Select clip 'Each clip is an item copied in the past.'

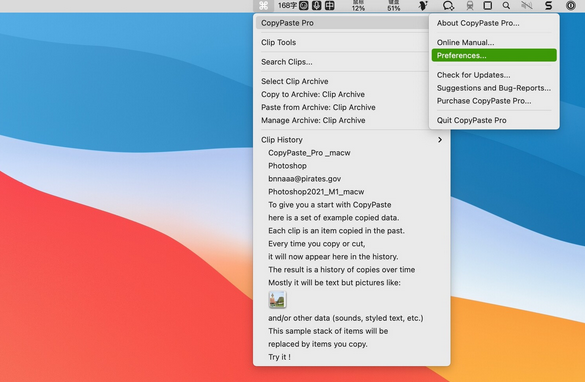[x=351, y=231]
